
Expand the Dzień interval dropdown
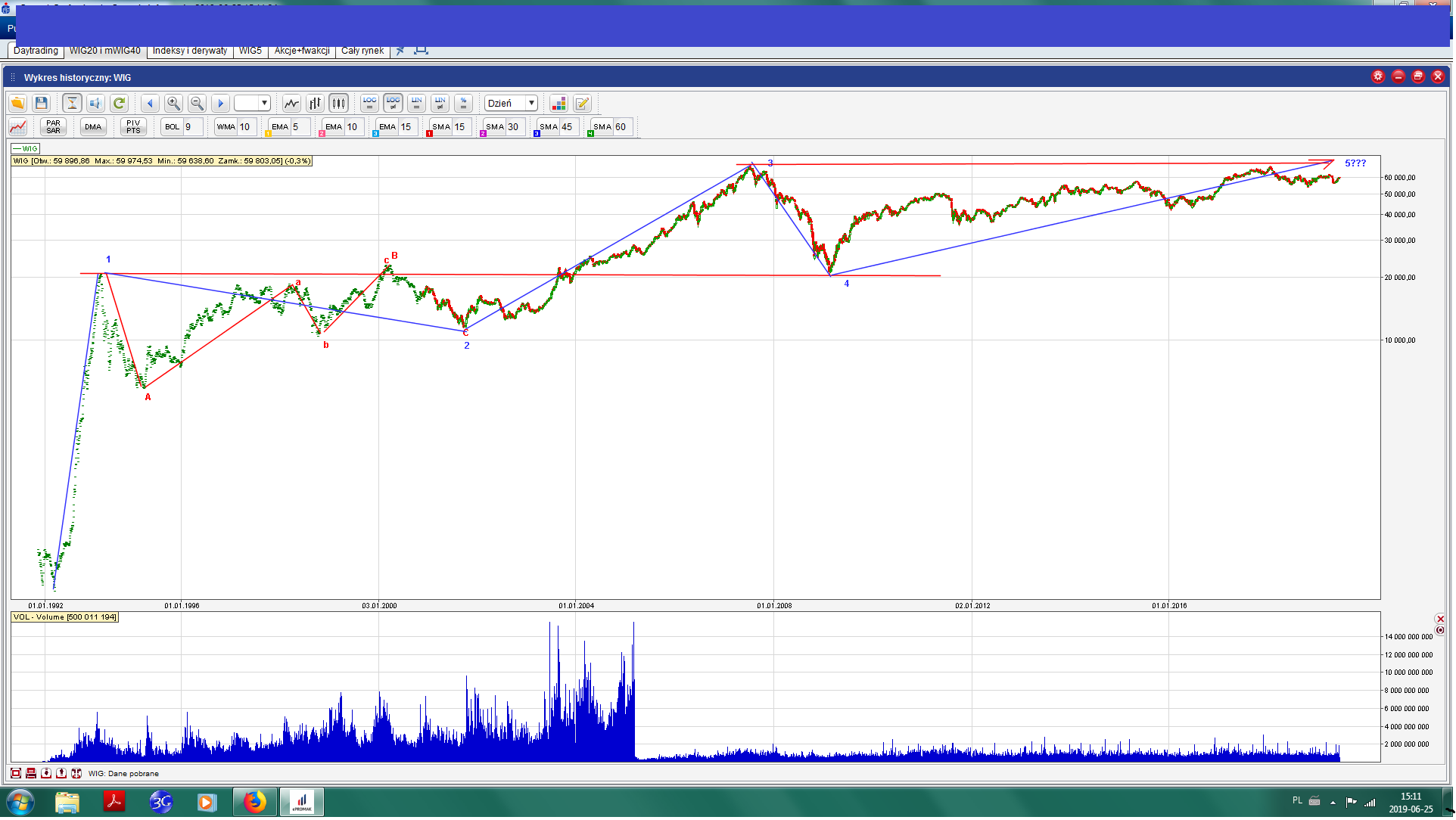(531, 104)
